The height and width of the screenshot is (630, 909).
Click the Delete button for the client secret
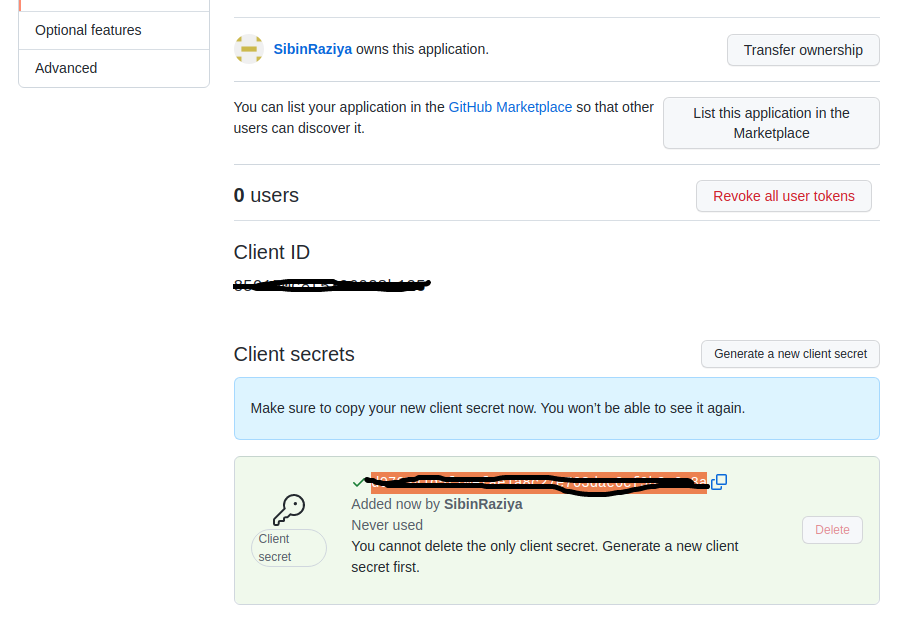pyautogui.click(x=832, y=530)
